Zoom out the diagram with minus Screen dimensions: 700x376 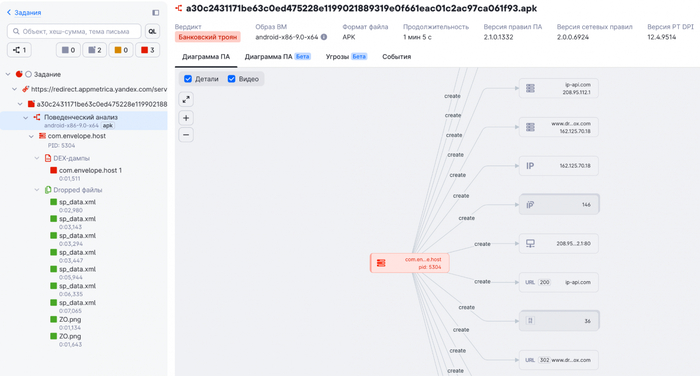186,135
